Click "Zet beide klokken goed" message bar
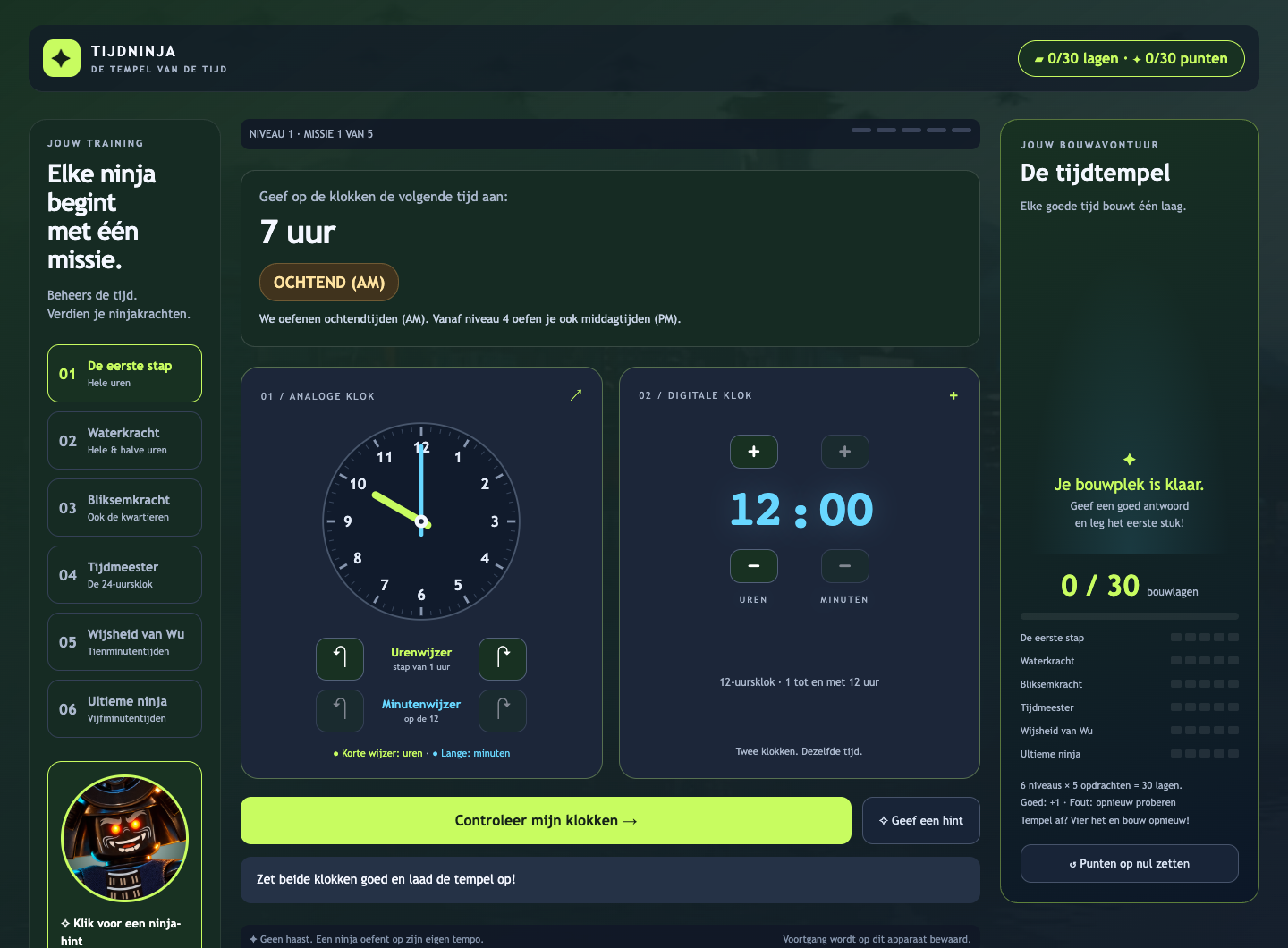The image size is (1288, 948). pos(610,880)
